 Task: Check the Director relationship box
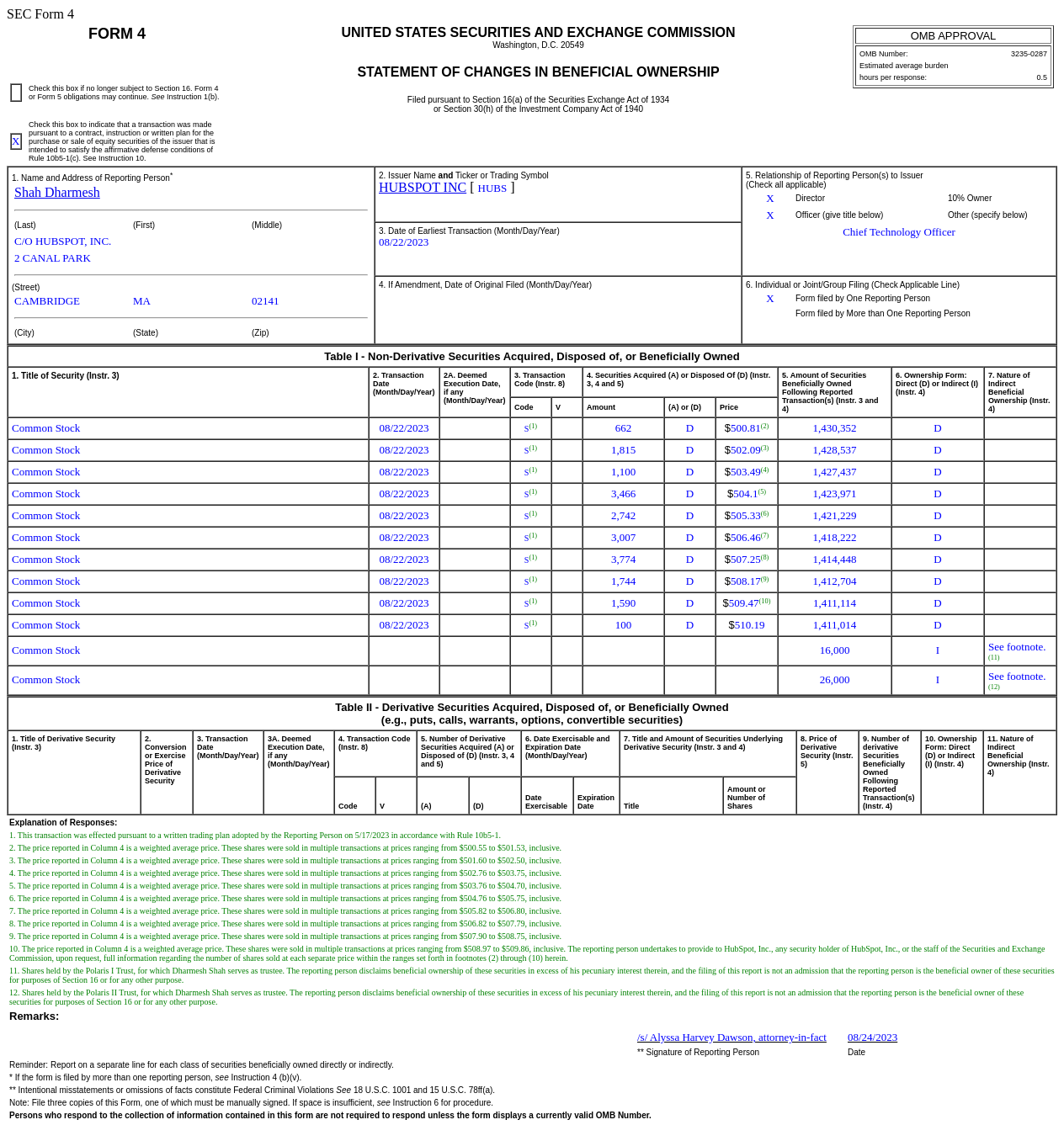(x=769, y=199)
